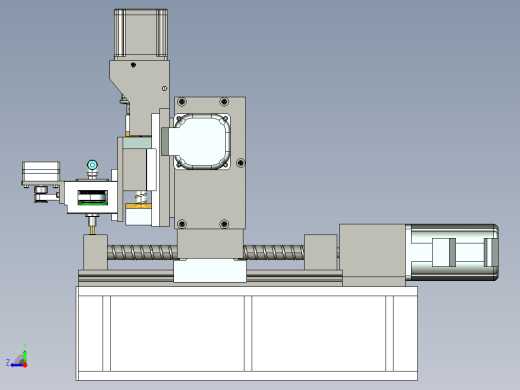The height and width of the screenshot is (390, 520).
Task: Select the brass nozzle tip under the head
Action: click(x=92, y=230)
